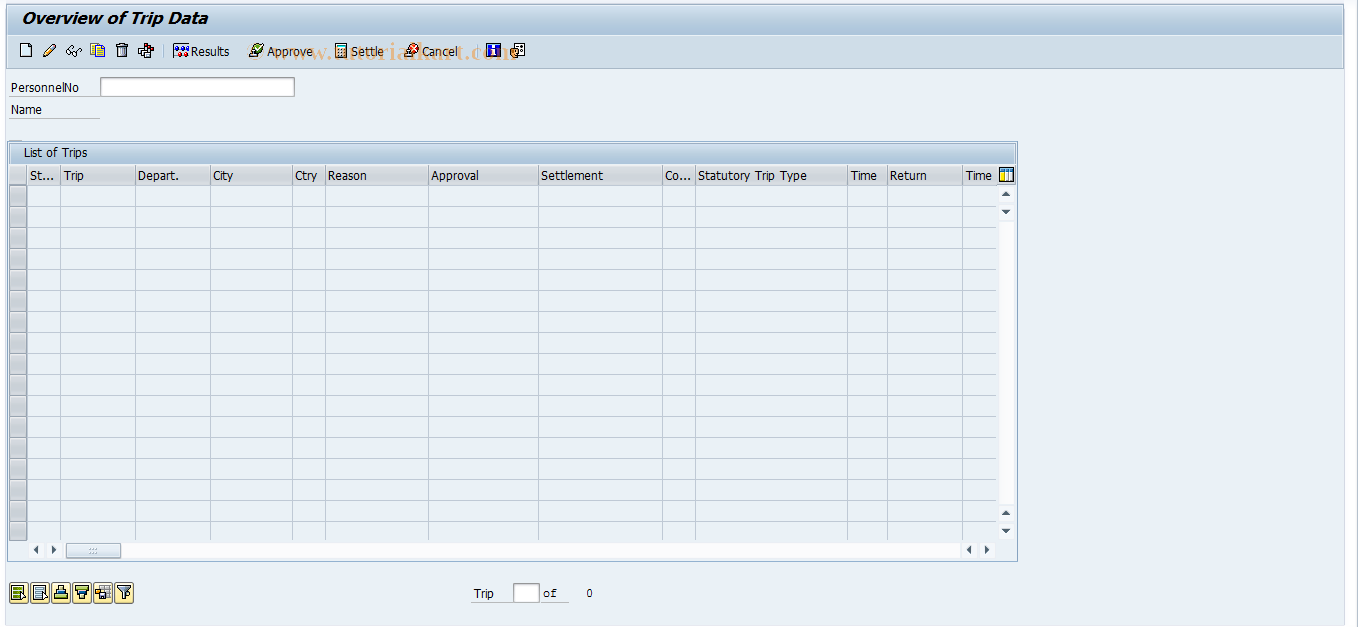Select the Co... column header

coord(679,175)
